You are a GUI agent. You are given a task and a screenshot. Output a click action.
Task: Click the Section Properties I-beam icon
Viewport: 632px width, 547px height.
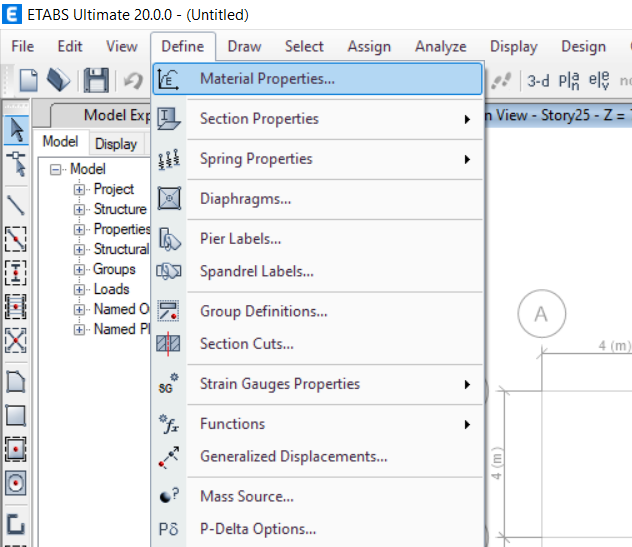(x=168, y=119)
